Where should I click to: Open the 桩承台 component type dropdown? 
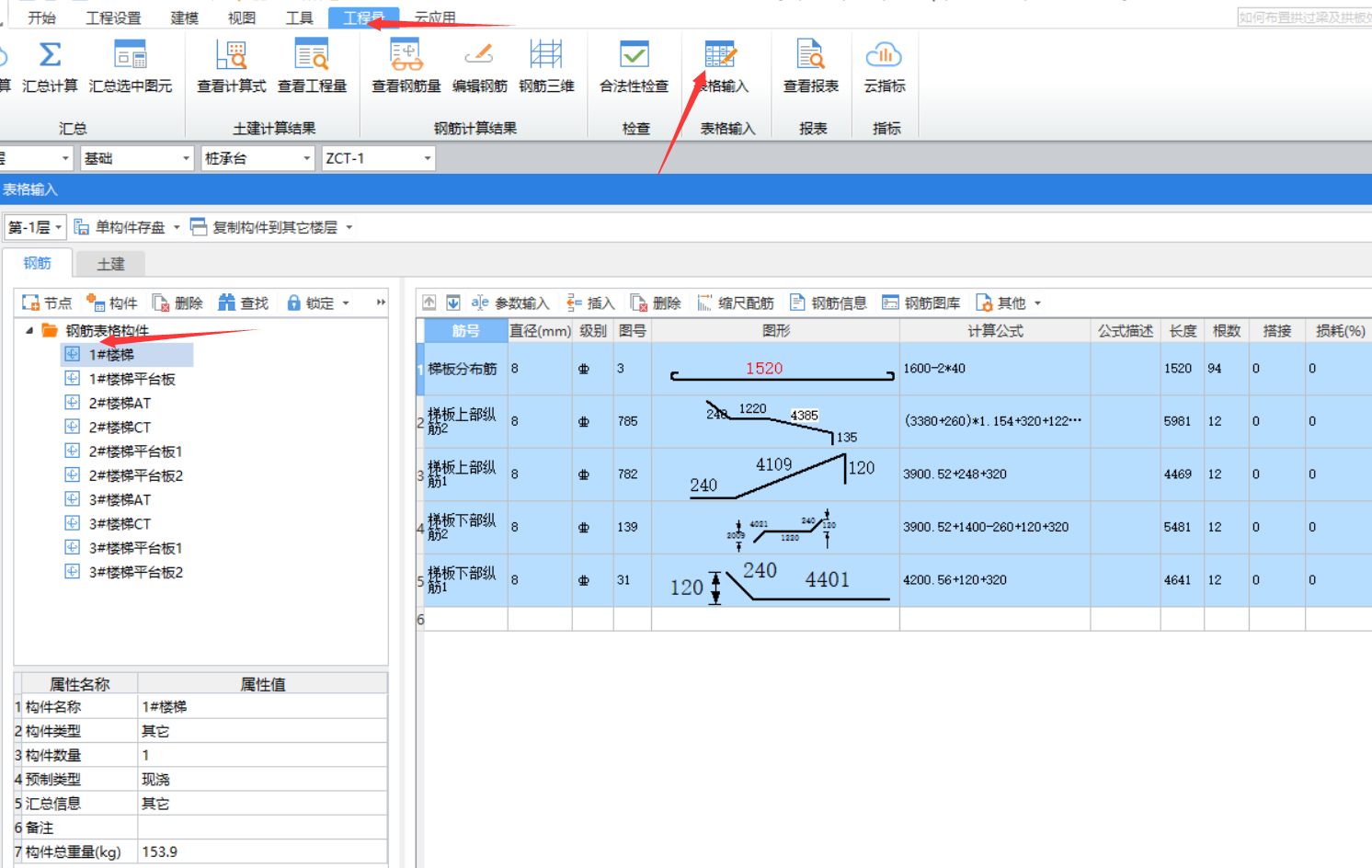tap(257, 158)
